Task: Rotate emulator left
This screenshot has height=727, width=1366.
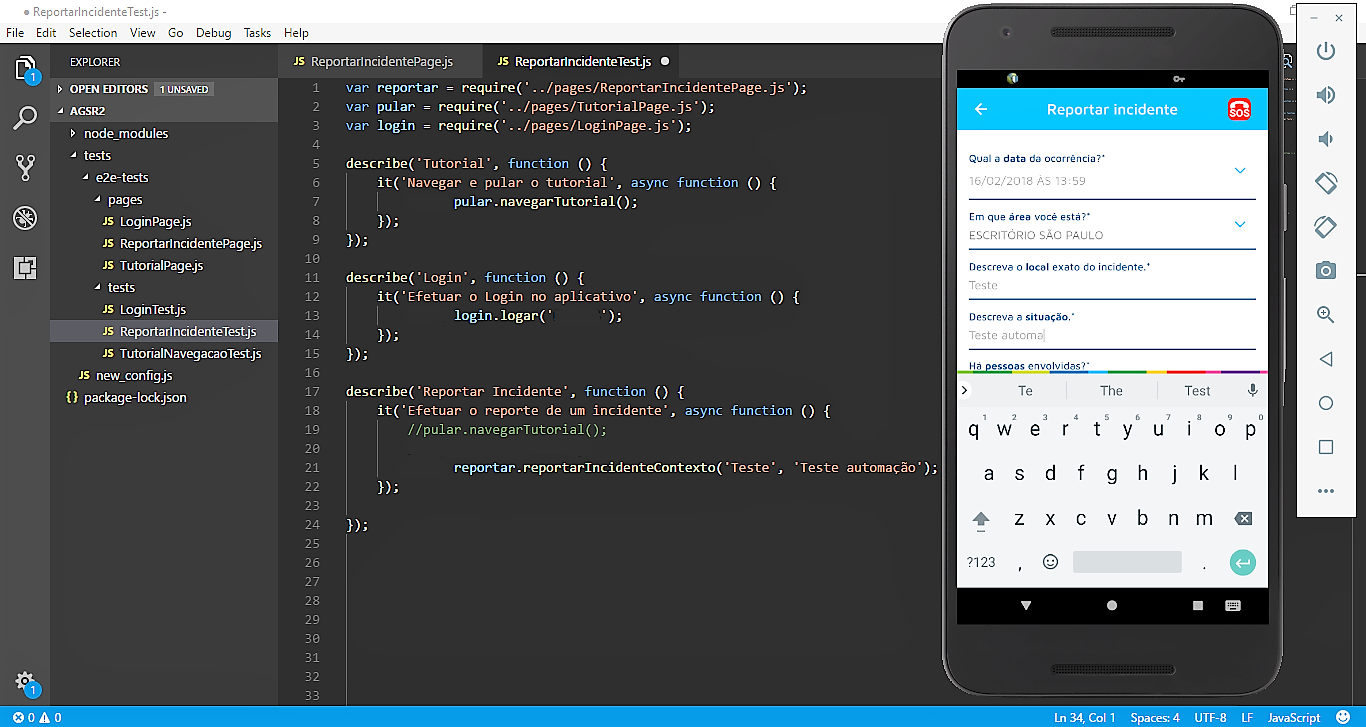Action: pos(1326,183)
